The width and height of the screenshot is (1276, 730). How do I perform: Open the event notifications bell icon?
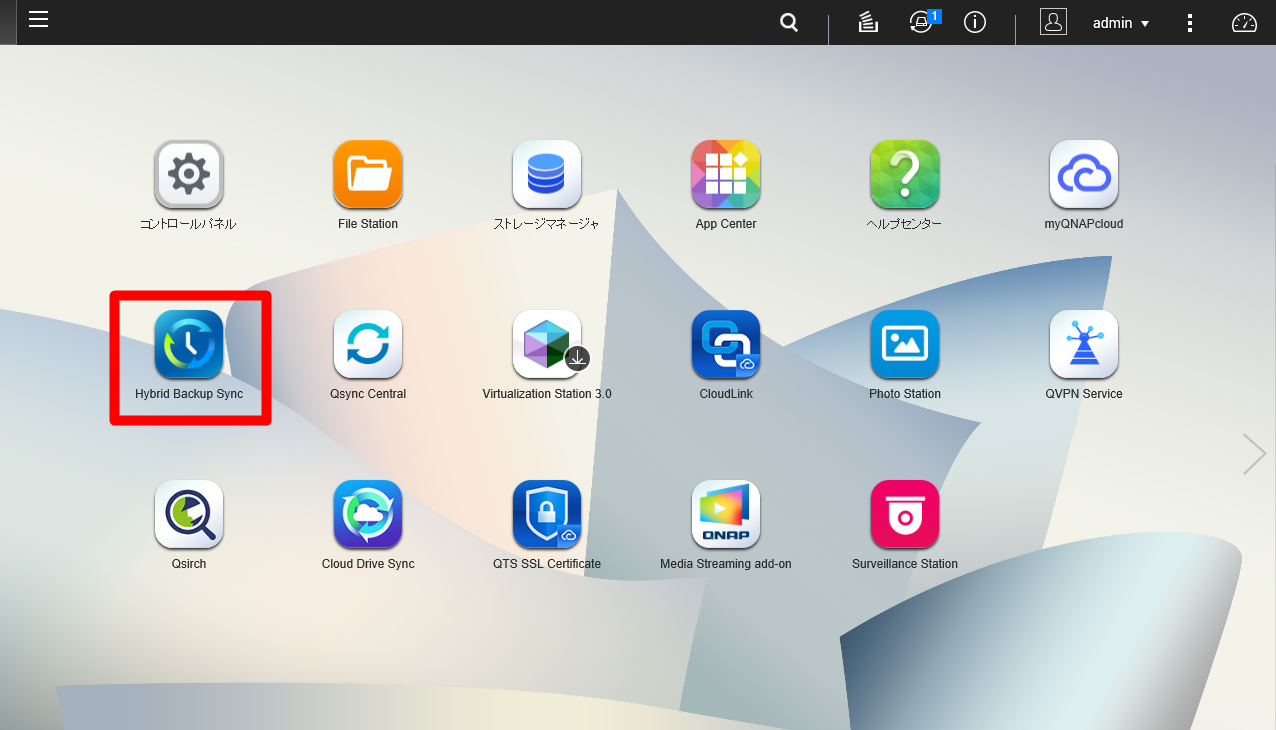tap(922, 22)
